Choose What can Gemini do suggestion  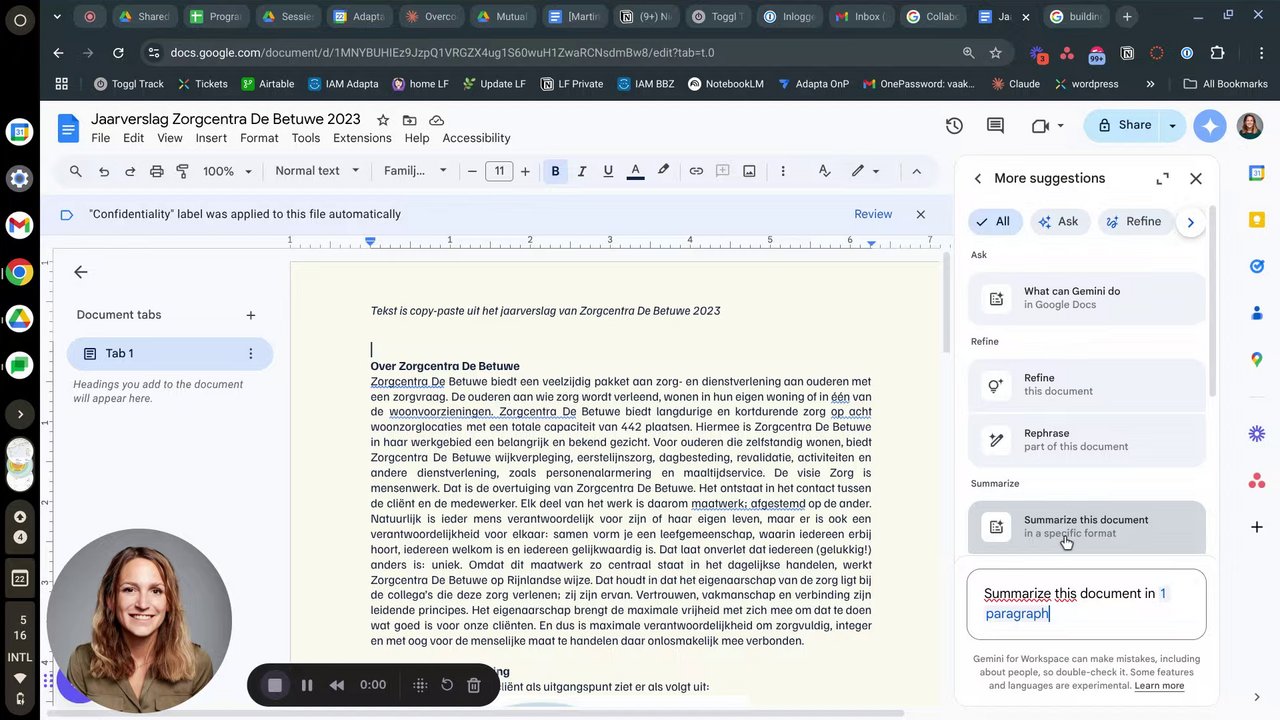pyautogui.click(x=1087, y=298)
